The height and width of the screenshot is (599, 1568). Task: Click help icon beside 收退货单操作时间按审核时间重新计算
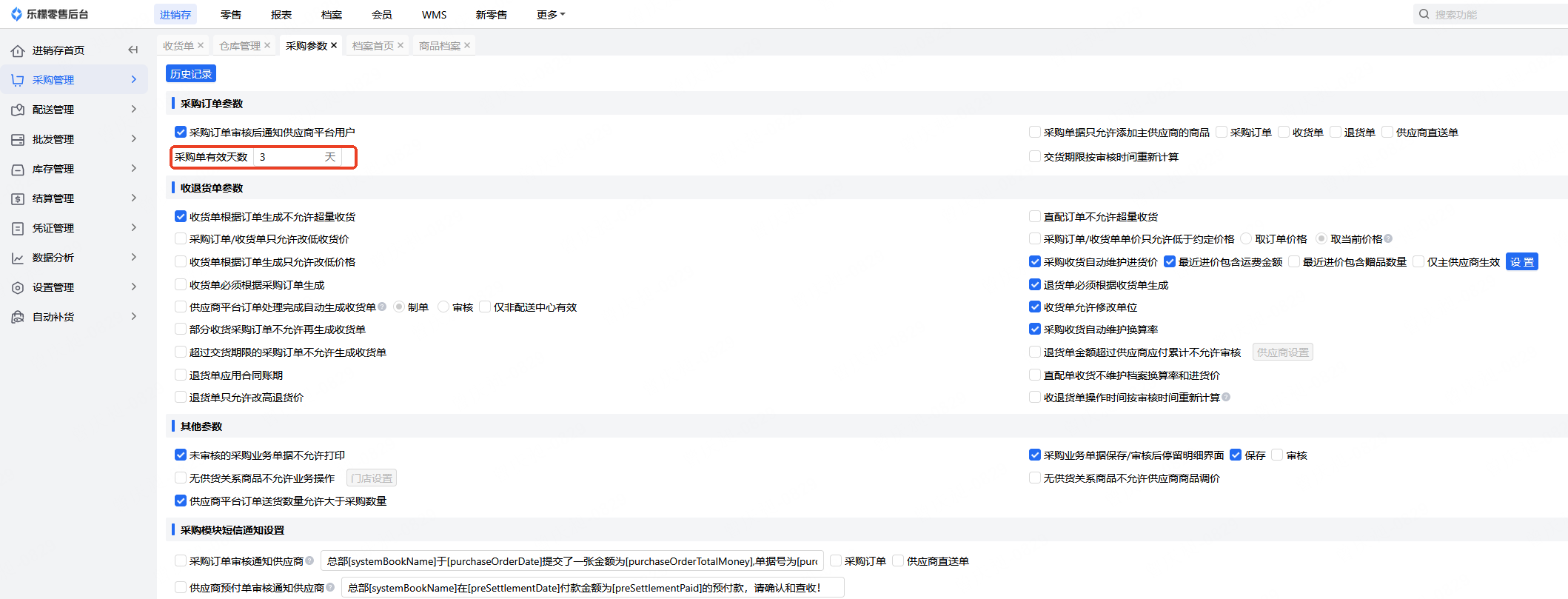[1226, 397]
